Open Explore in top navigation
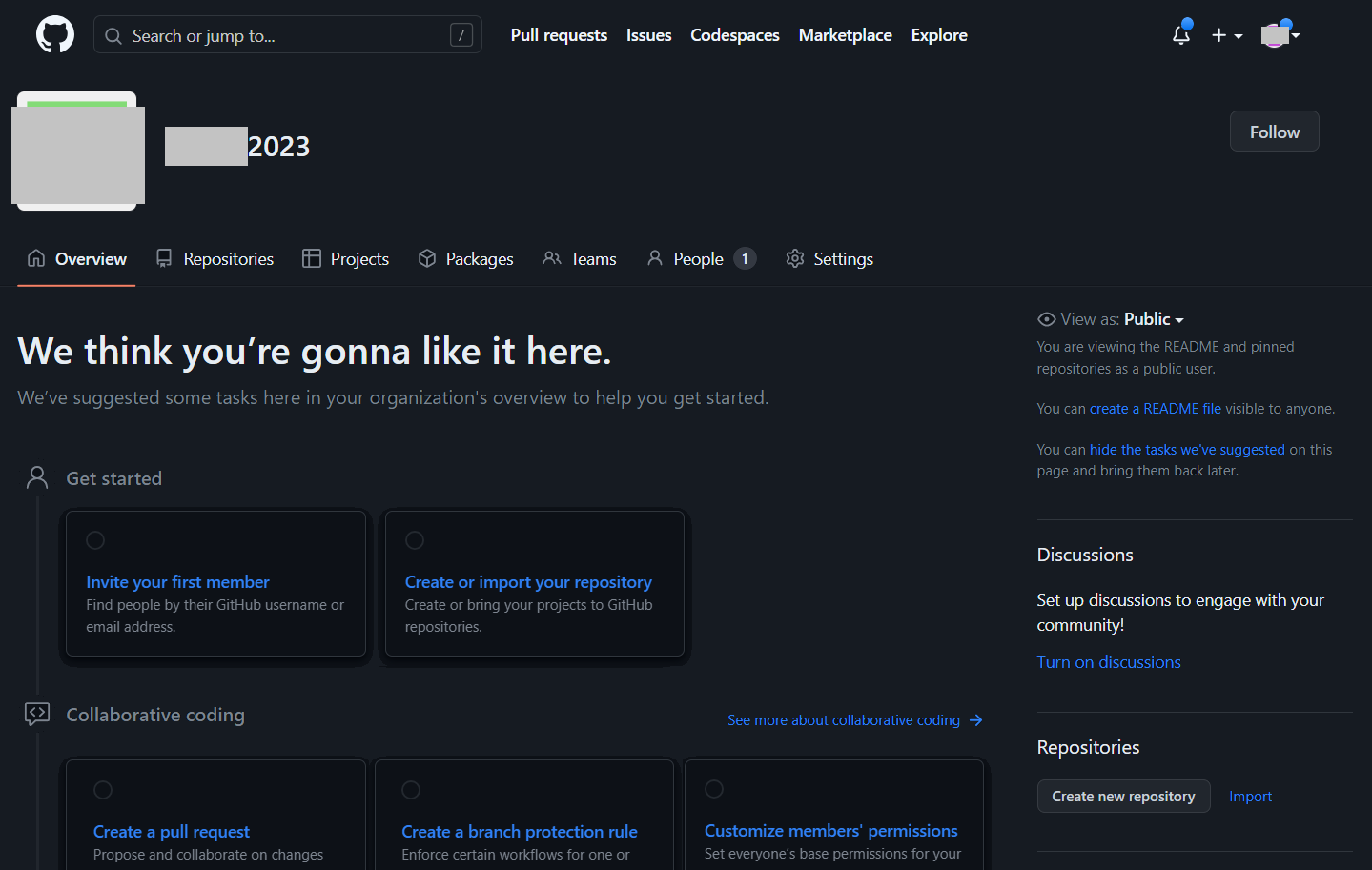This screenshot has width=1372, height=870. [x=939, y=35]
